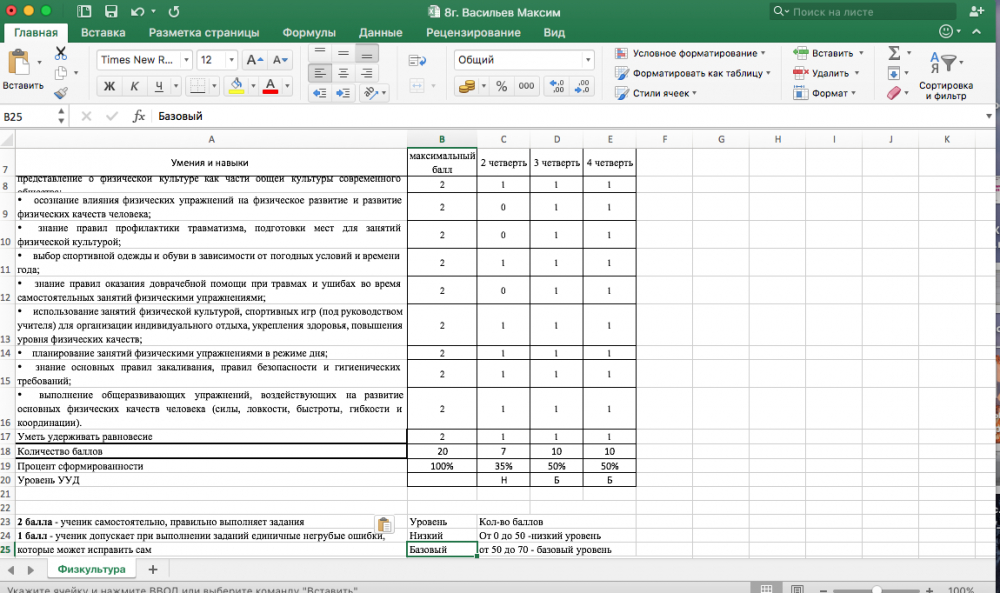Expand Стили ячеек menu
This screenshot has width=1000, height=593.
pos(656,93)
